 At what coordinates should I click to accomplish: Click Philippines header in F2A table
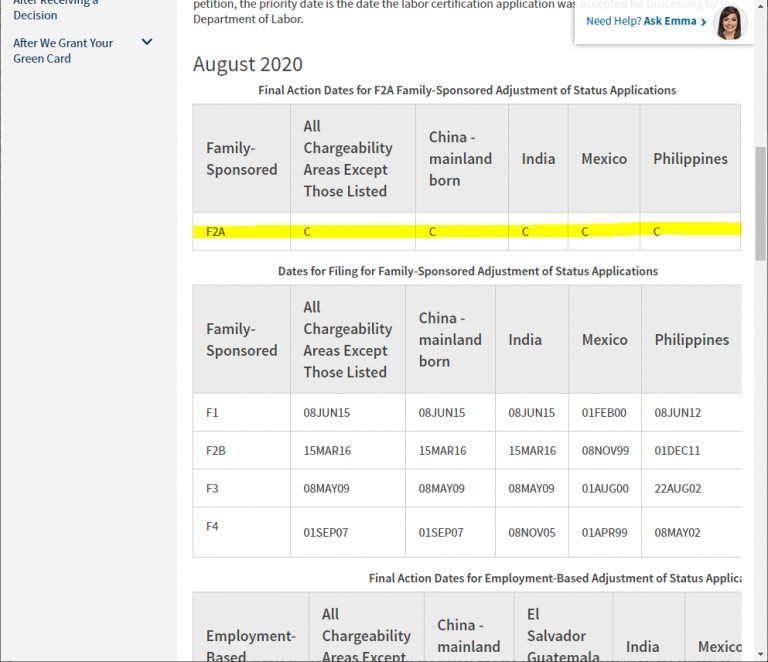pos(690,159)
